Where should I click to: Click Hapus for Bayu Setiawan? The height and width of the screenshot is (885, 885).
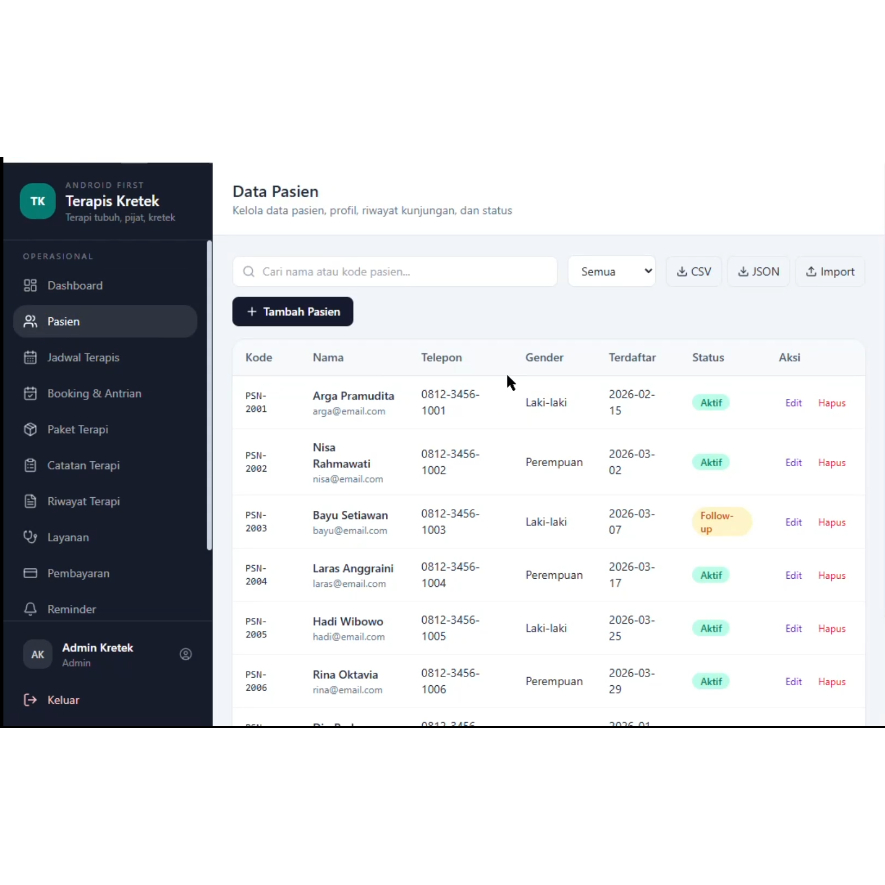click(x=831, y=523)
